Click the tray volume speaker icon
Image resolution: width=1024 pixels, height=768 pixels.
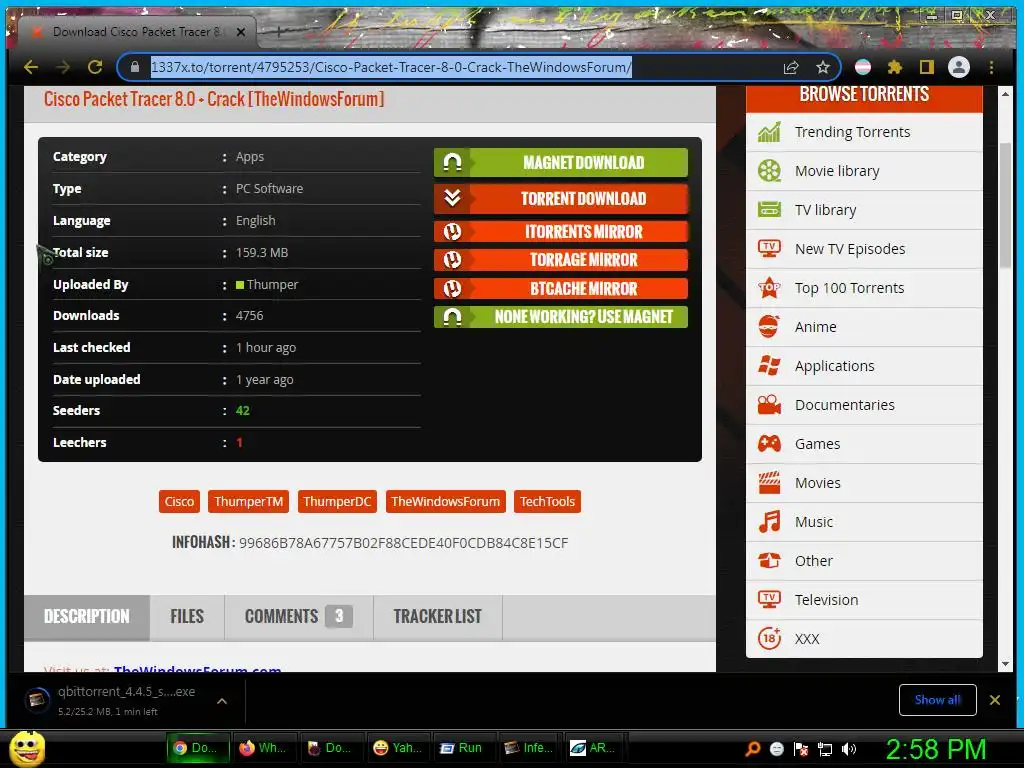(x=849, y=749)
